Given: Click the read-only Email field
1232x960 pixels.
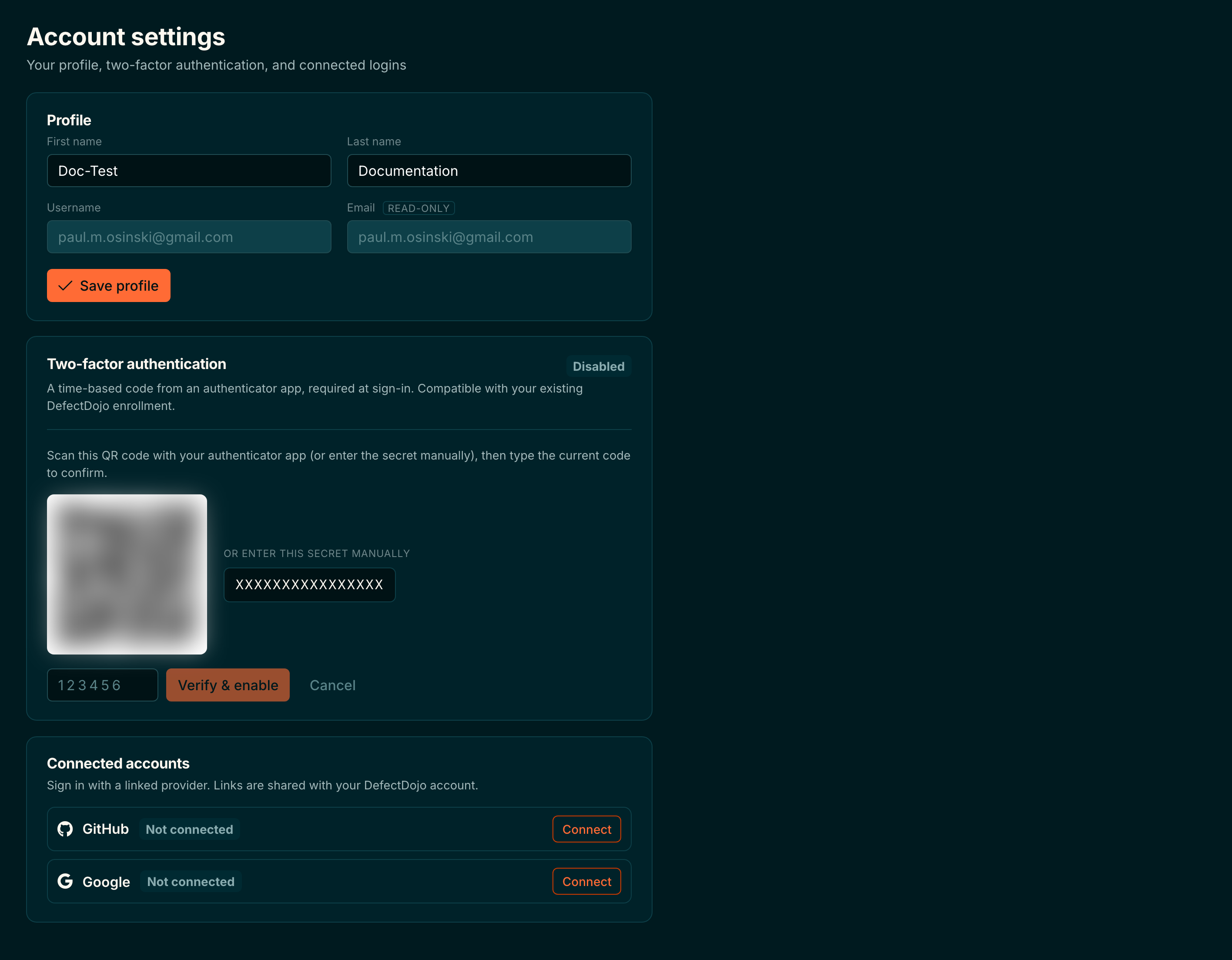Looking at the screenshot, I should pos(489,236).
